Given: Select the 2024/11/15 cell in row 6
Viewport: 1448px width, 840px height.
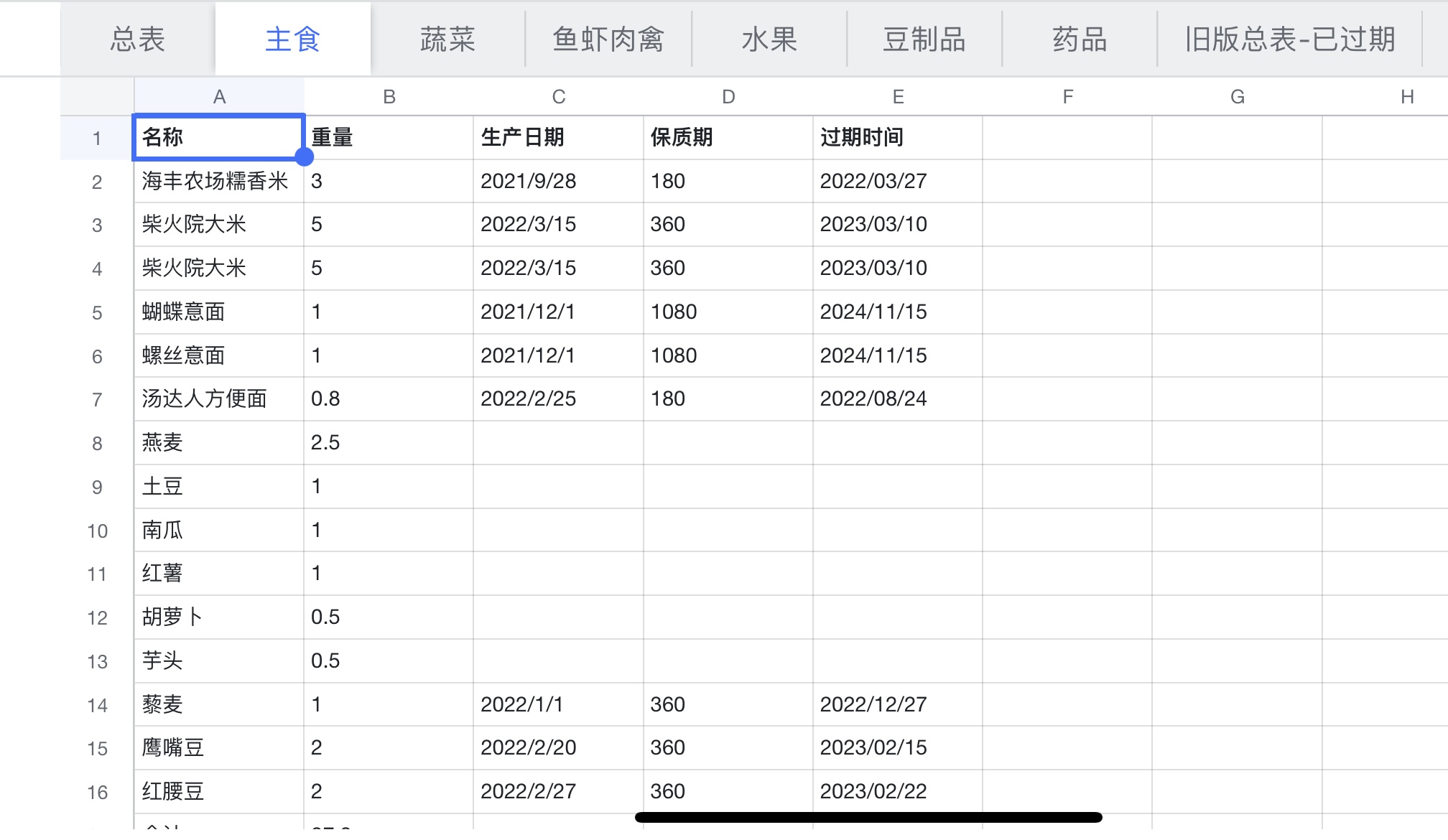Looking at the screenshot, I should pos(897,355).
